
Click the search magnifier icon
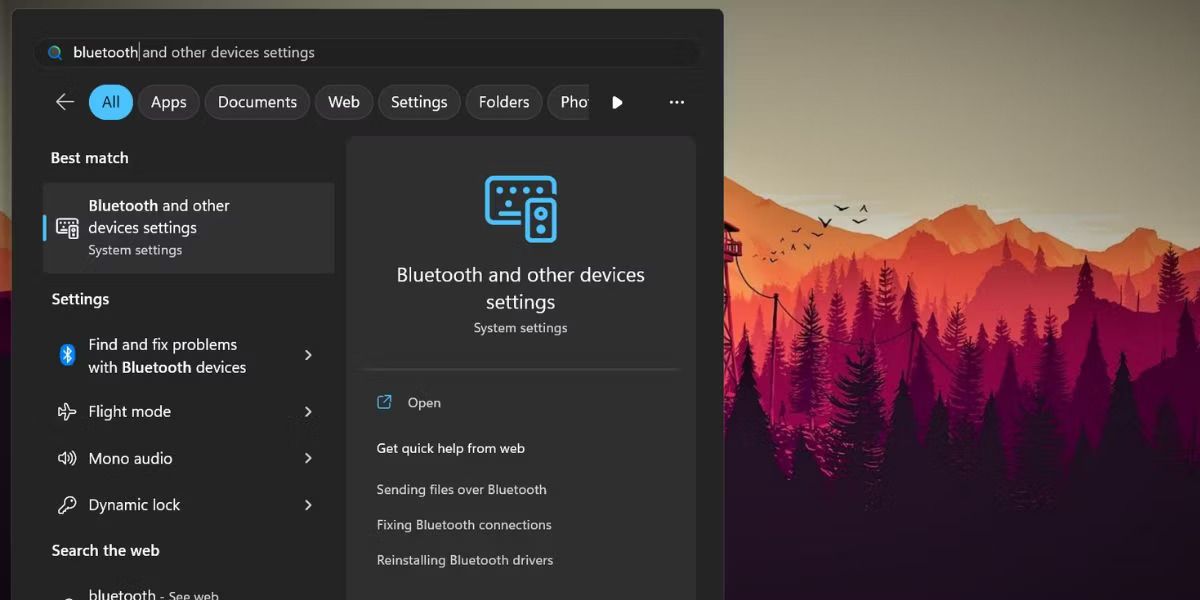[55, 53]
